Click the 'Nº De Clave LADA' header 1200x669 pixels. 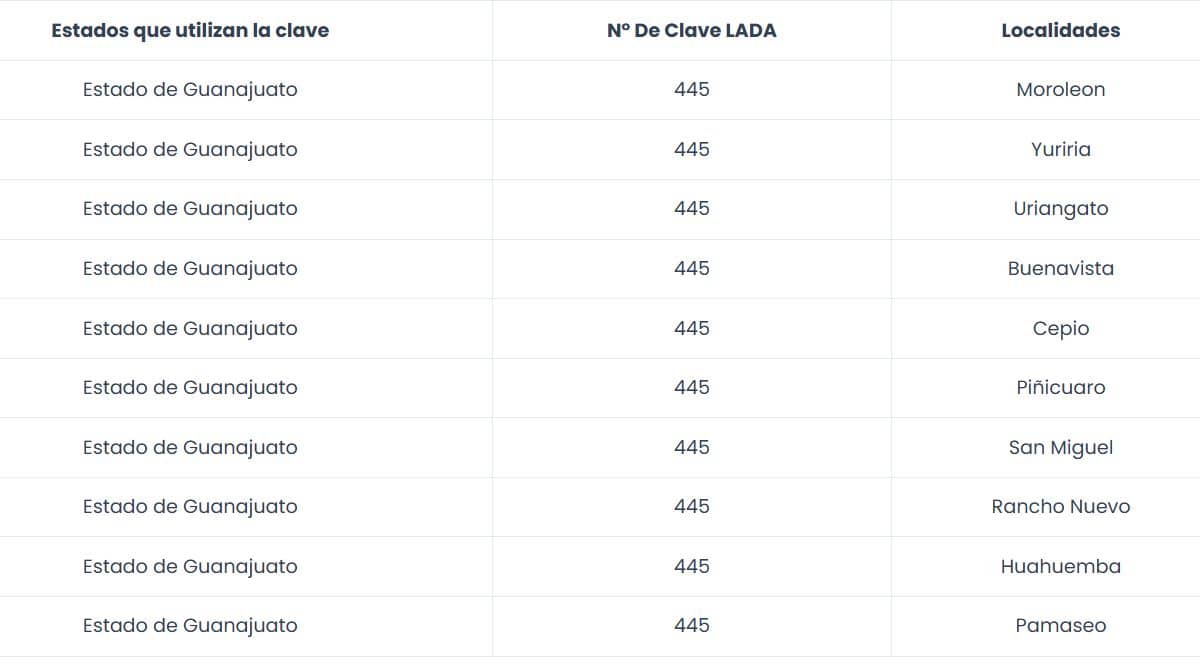691,30
